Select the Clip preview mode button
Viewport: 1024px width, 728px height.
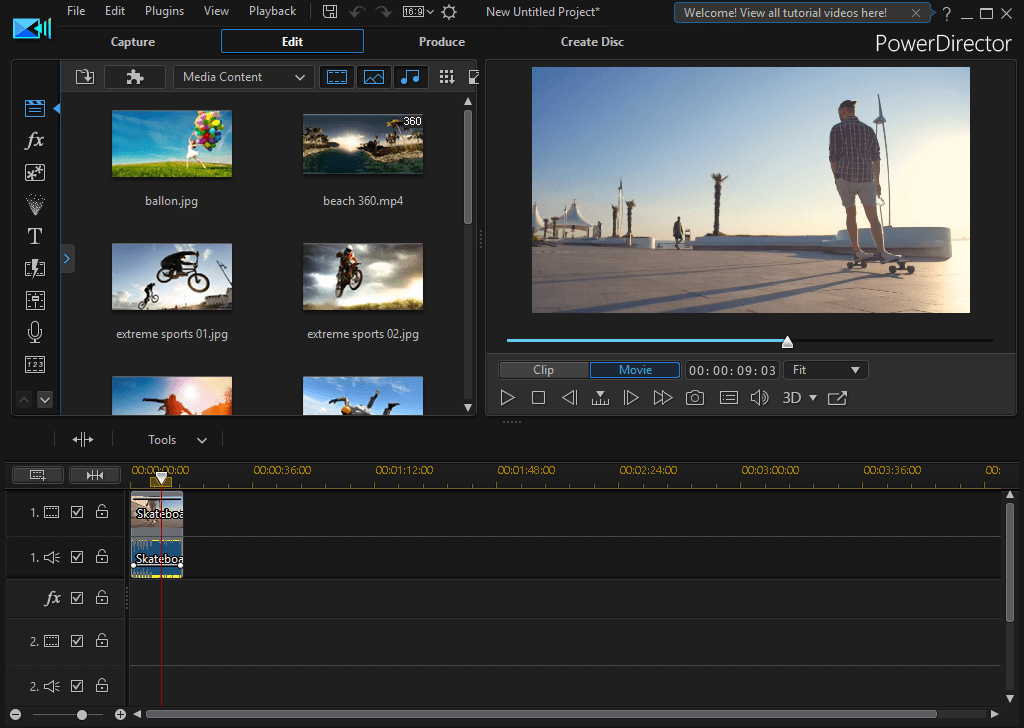544,370
